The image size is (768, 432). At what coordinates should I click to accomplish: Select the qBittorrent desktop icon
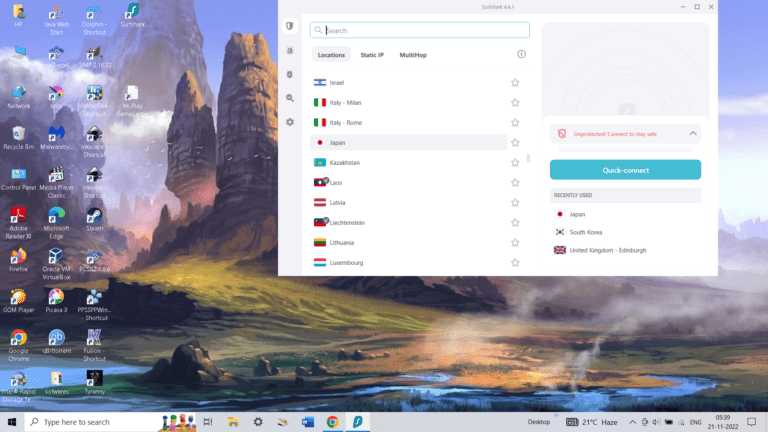tap(56, 342)
